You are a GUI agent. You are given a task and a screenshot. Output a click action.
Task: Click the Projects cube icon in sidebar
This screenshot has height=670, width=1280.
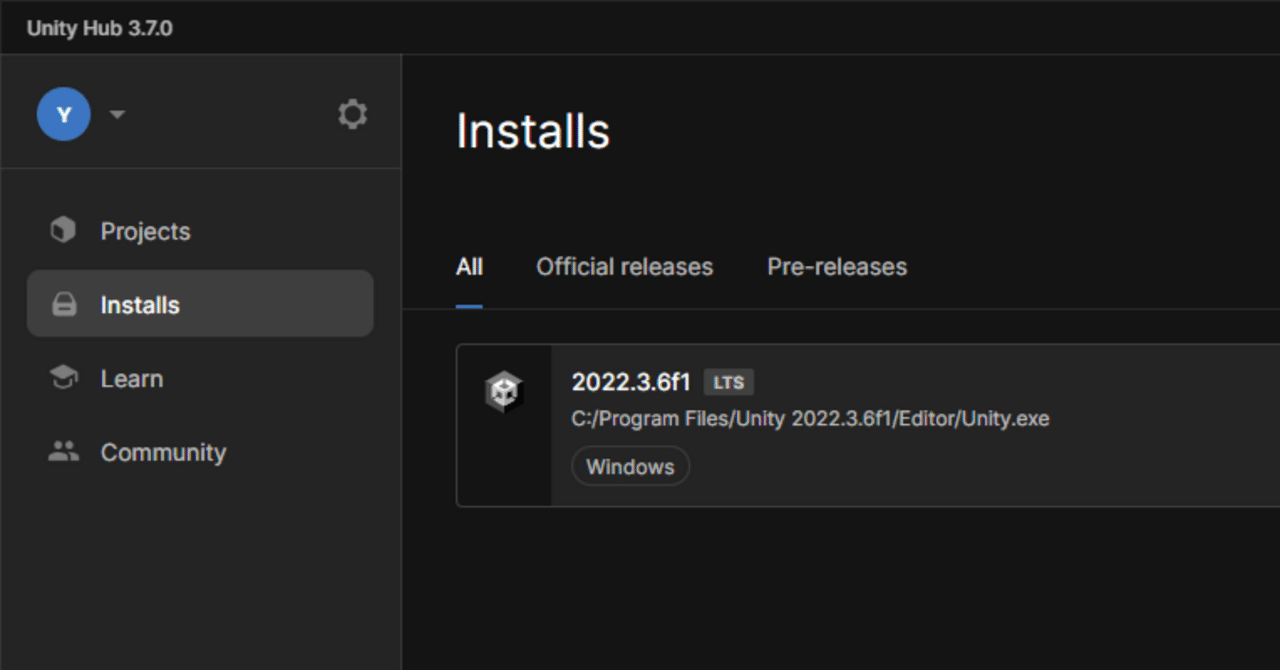click(x=63, y=231)
